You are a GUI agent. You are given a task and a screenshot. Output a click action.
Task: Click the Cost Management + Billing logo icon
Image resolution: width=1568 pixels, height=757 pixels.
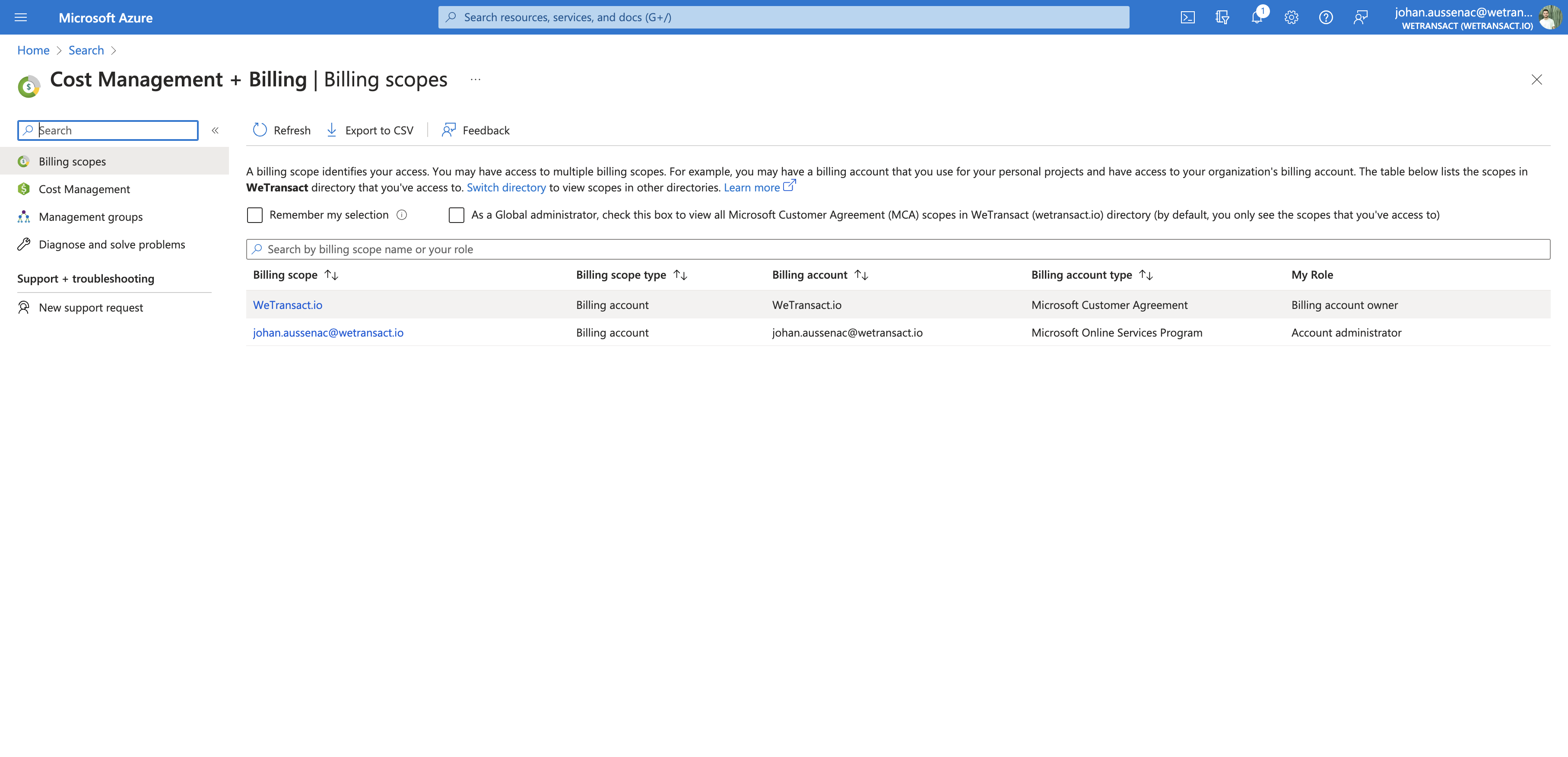click(x=29, y=86)
